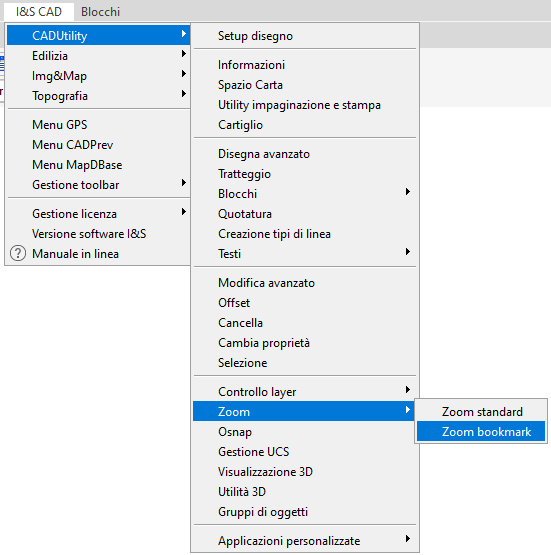
Task: Expand Gestione licenza submenu
Action: click(x=98, y=213)
